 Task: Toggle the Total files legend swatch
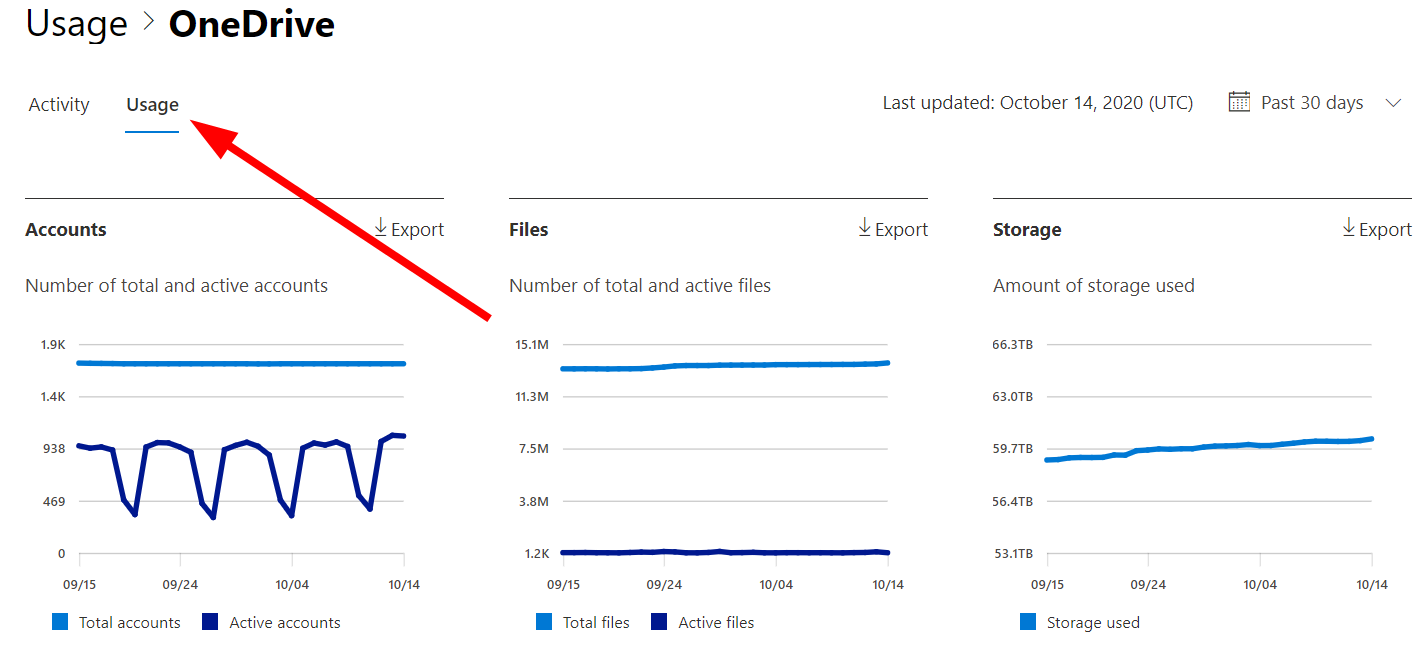[x=544, y=622]
